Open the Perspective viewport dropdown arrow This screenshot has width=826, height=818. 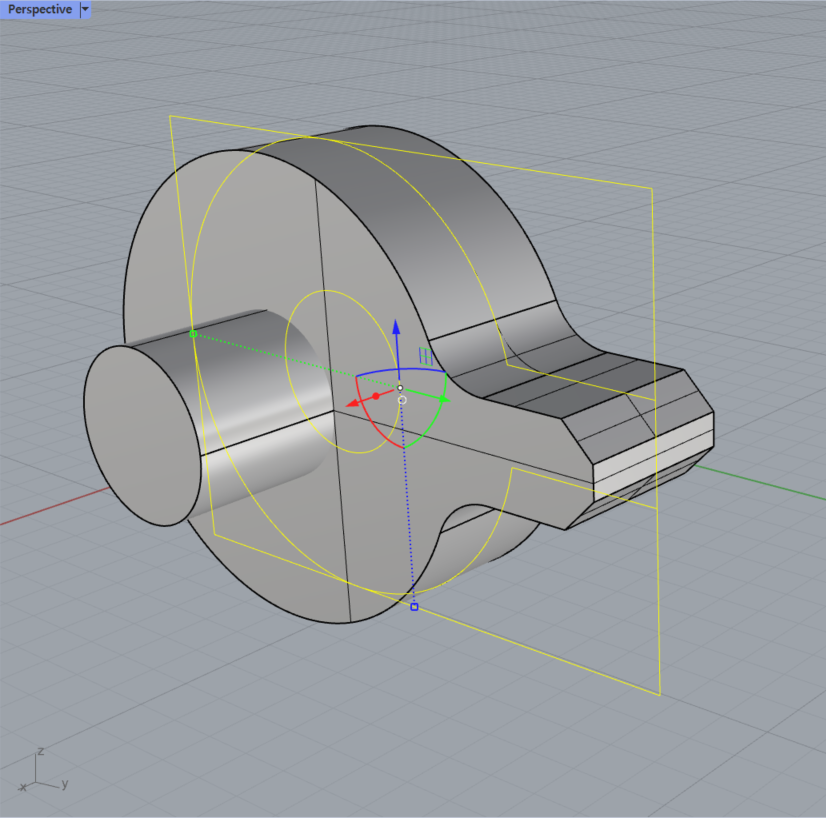point(85,9)
